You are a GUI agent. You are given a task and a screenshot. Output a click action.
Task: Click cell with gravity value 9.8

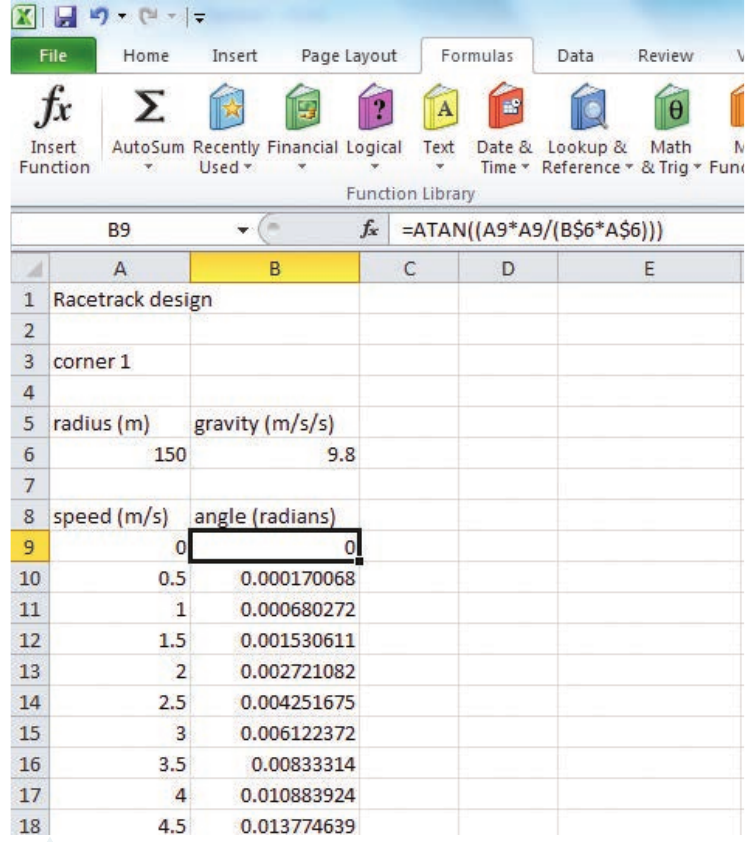(x=274, y=454)
